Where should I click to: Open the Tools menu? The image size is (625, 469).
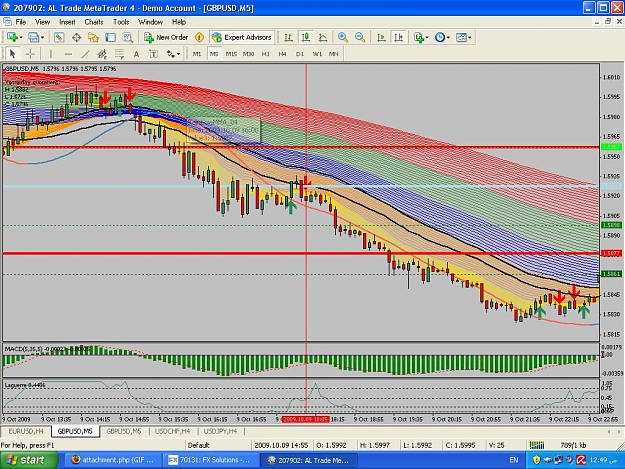121,22
